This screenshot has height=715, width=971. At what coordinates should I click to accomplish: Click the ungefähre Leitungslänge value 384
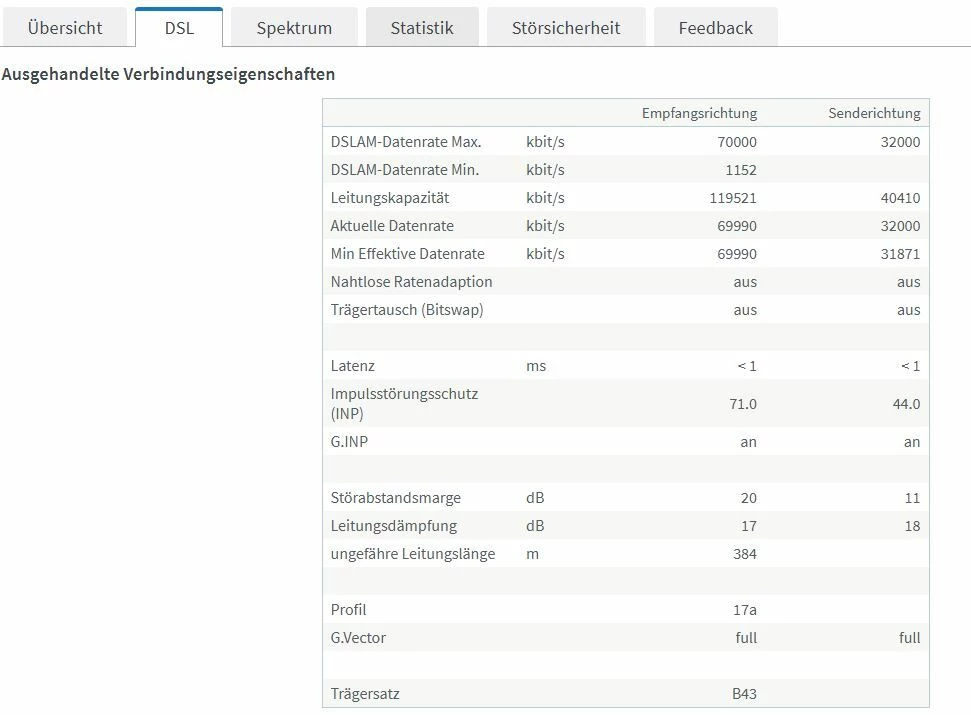(744, 554)
